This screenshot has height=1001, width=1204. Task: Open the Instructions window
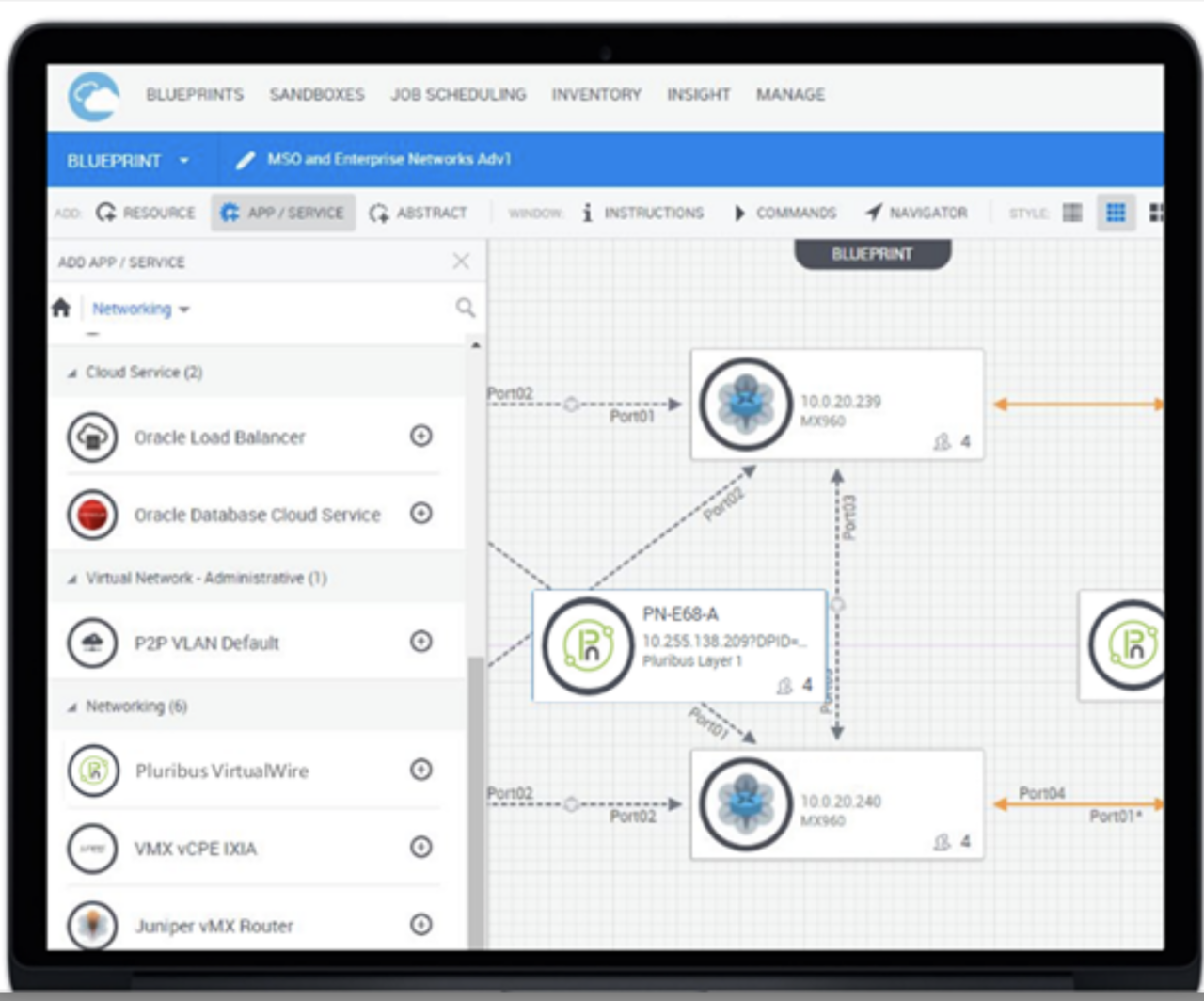point(642,213)
